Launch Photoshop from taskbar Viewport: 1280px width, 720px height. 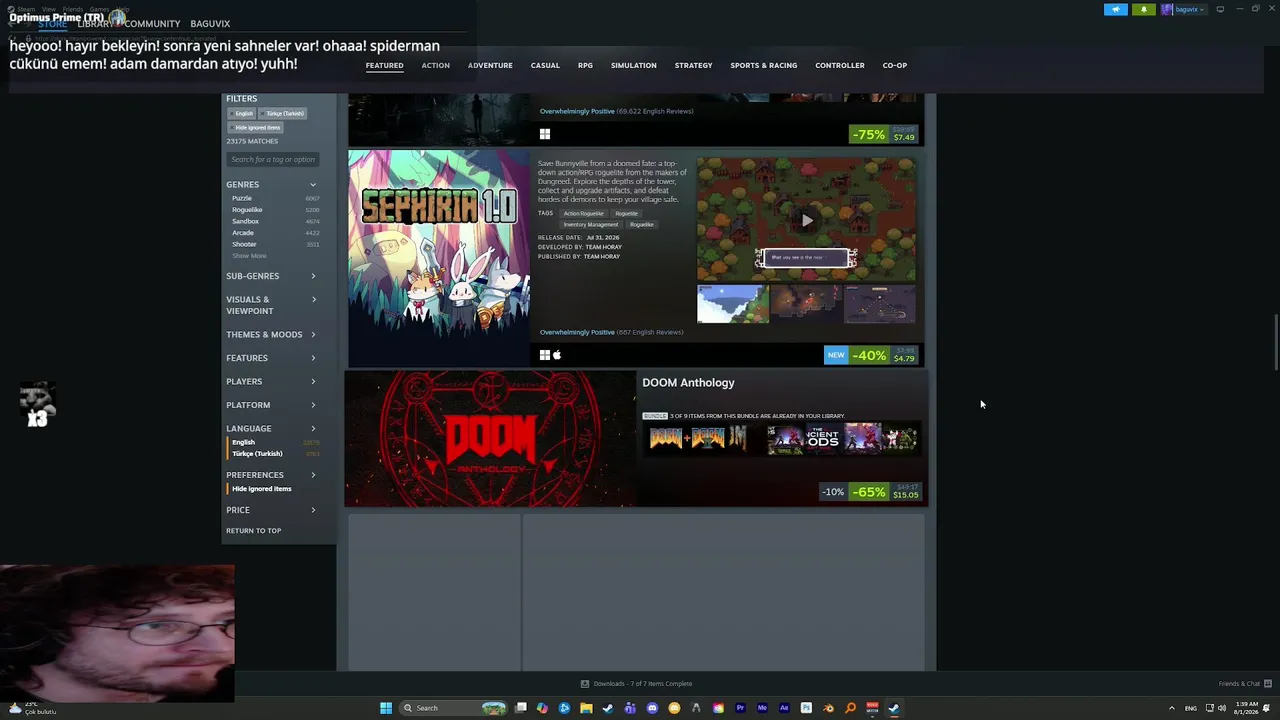[806, 708]
